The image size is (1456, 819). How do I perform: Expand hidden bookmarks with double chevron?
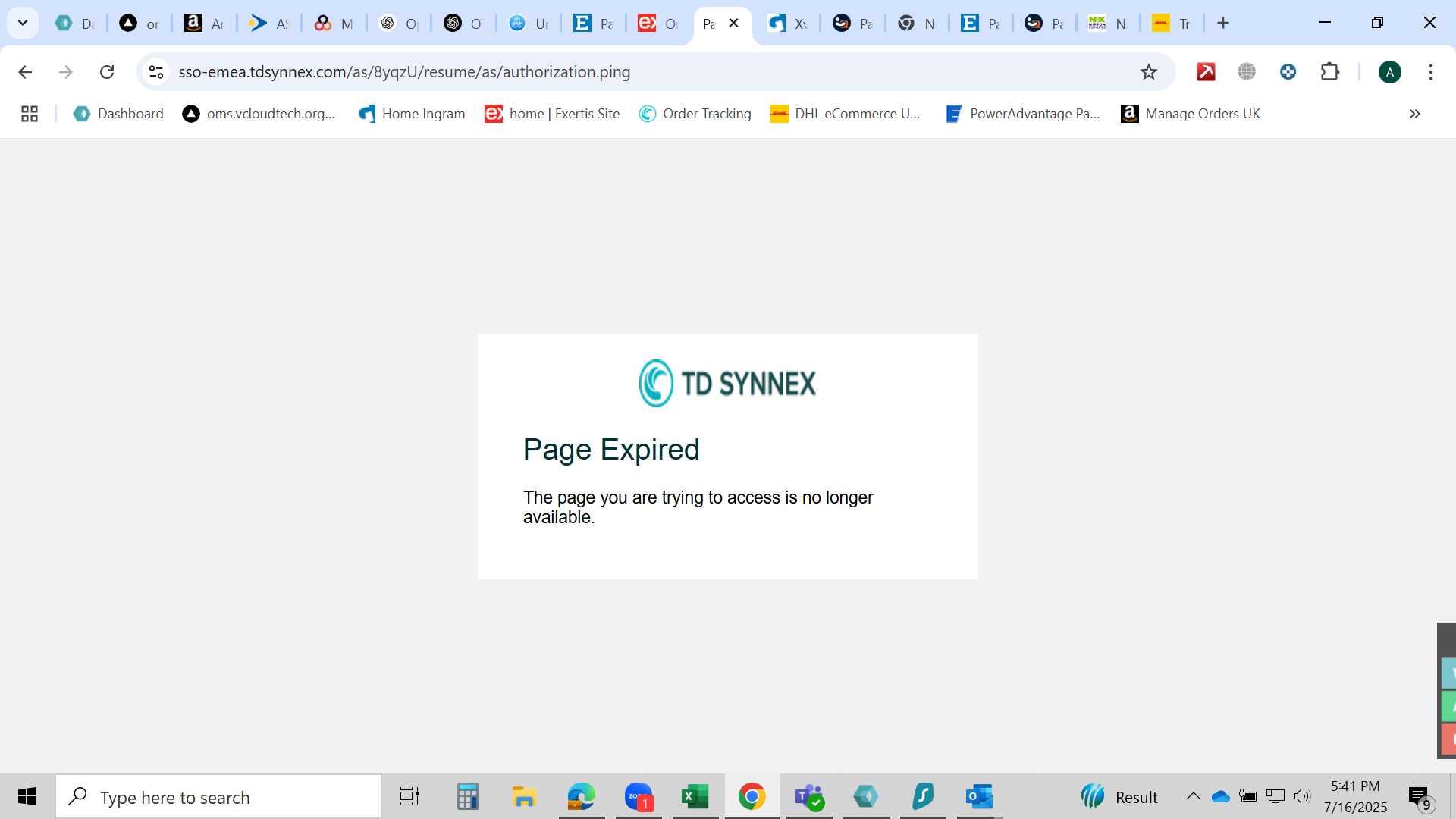coord(1414,114)
